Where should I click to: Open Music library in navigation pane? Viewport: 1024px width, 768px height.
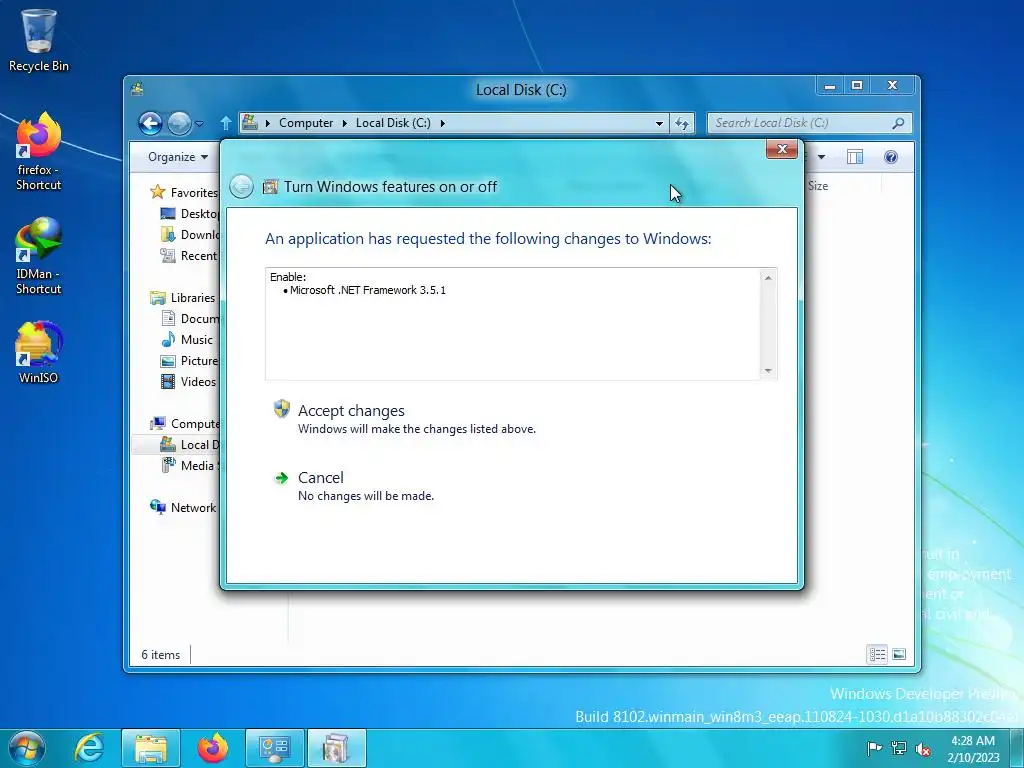(187, 340)
